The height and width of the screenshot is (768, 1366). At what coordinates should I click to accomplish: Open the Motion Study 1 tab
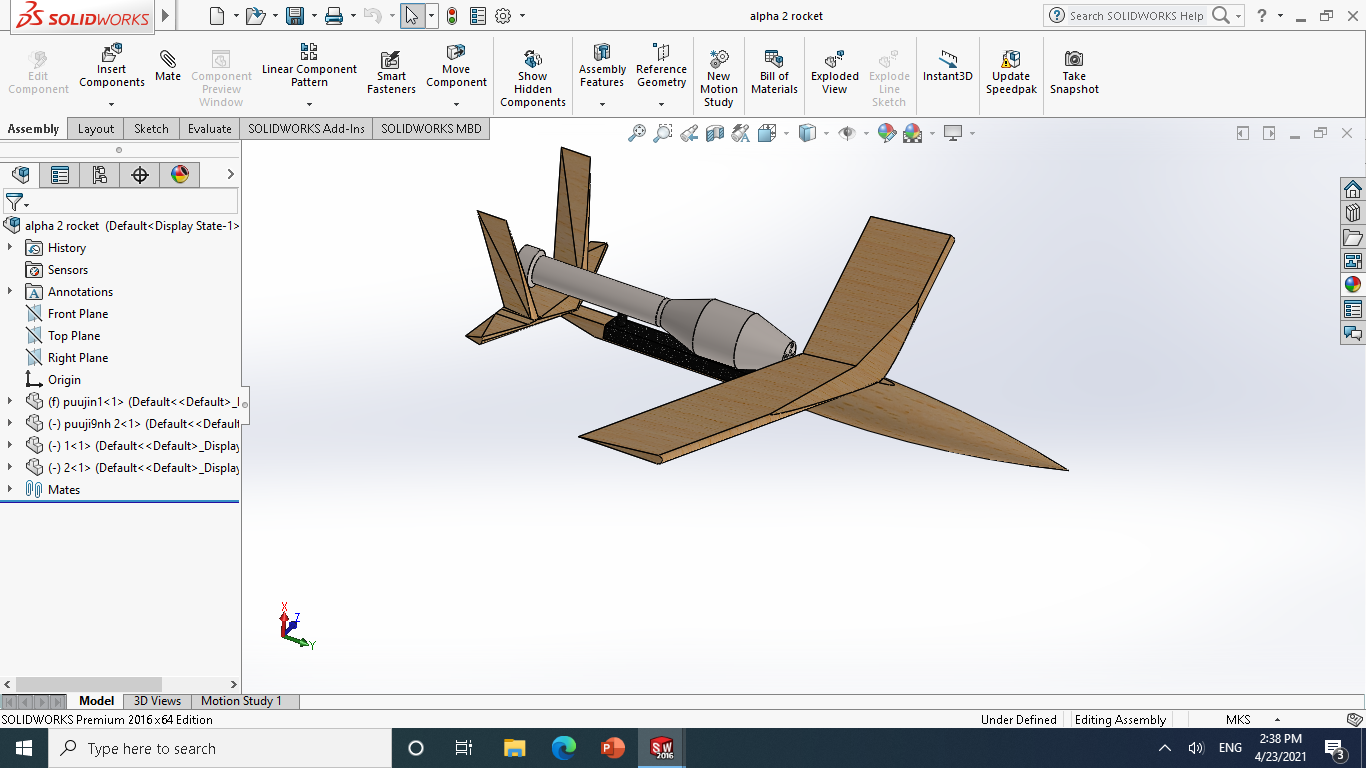pyautogui.click(x=241, y=701)
